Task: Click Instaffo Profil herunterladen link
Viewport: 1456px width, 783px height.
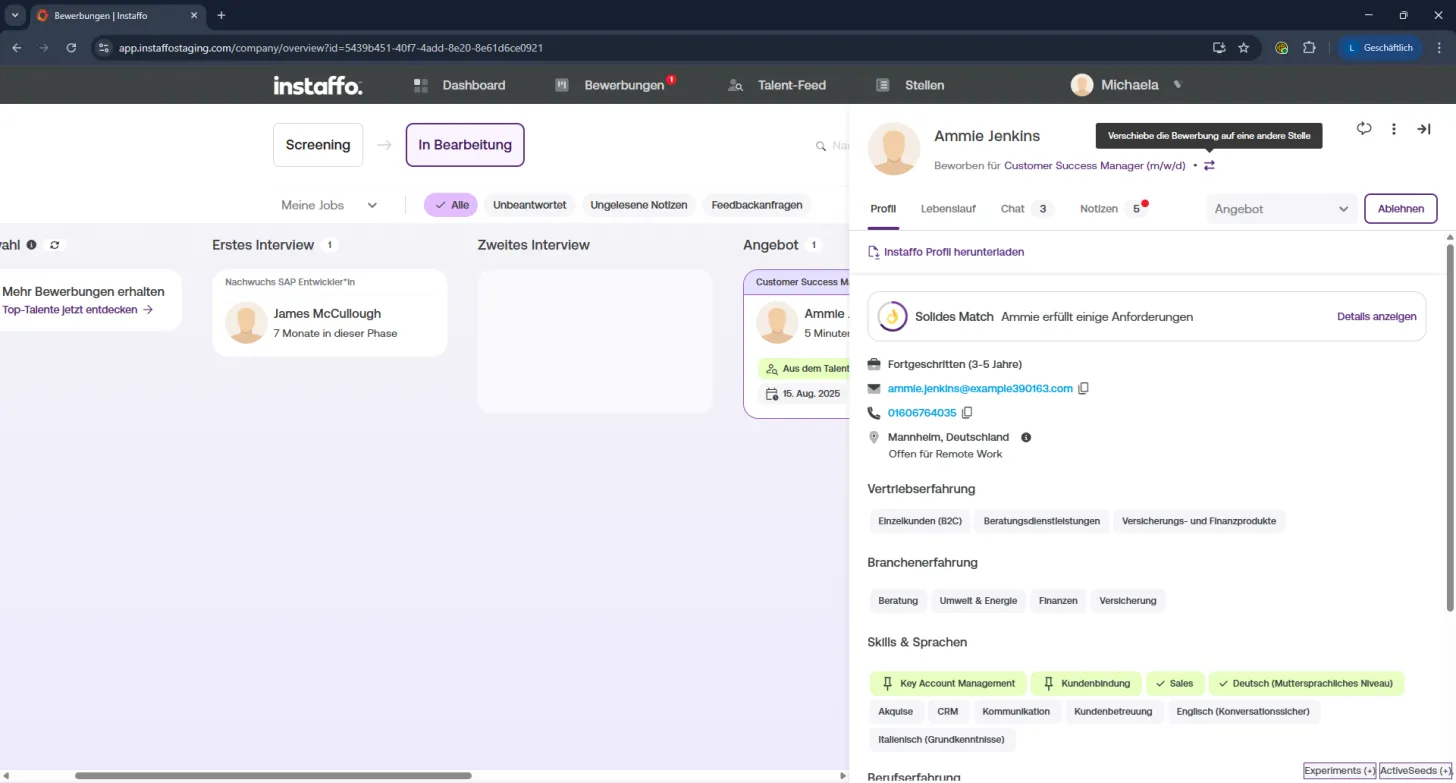Action: coord(946,252)
